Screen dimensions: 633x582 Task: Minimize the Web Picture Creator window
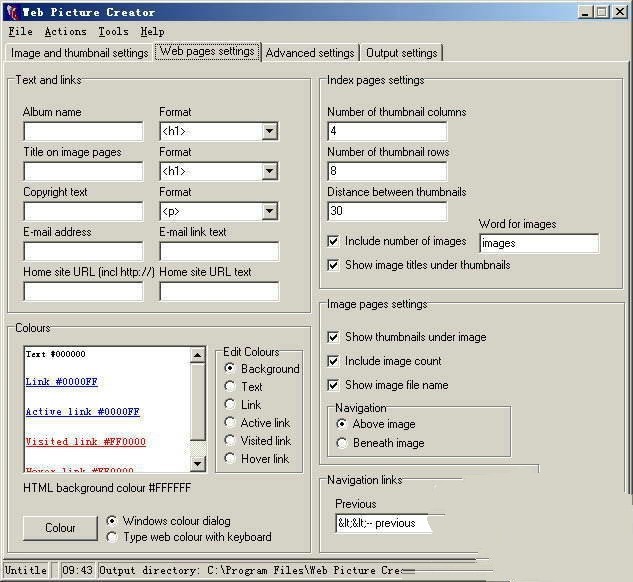tap(585, 12)
